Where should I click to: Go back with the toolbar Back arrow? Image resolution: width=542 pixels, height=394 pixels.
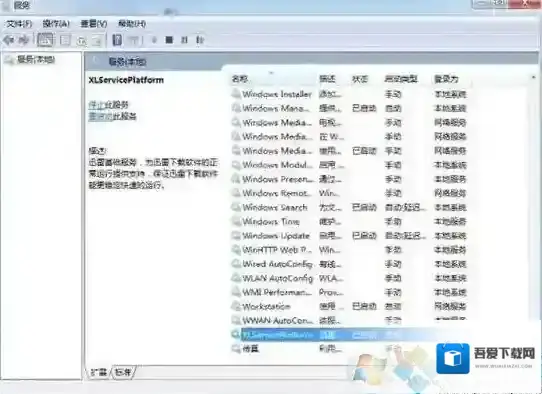pyautogui.click(x=8, y=40)
